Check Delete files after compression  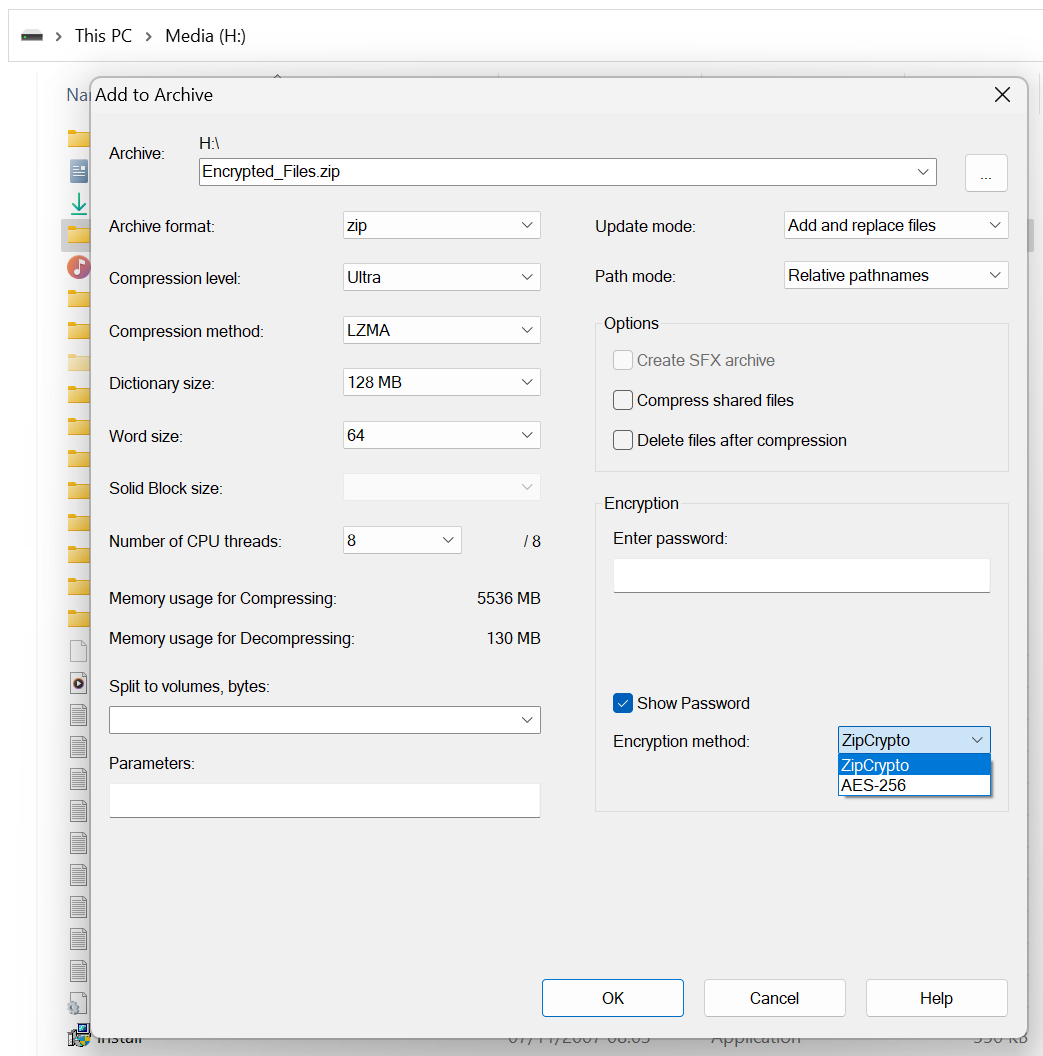(623, 440)
